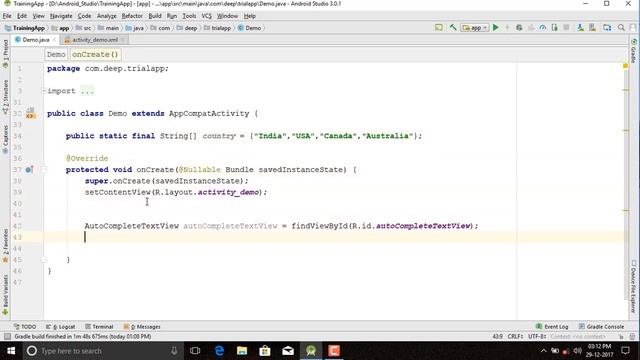This screenshot has height=360, width=640.
Task: Open the Tools menu
Action: point(189,16)
